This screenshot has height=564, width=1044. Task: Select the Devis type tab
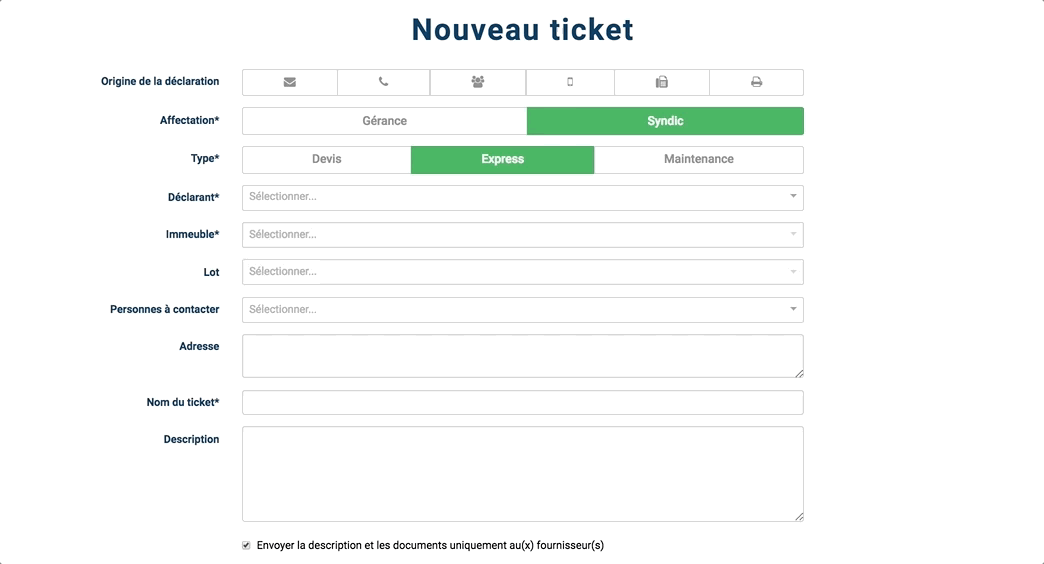(327, 160)
